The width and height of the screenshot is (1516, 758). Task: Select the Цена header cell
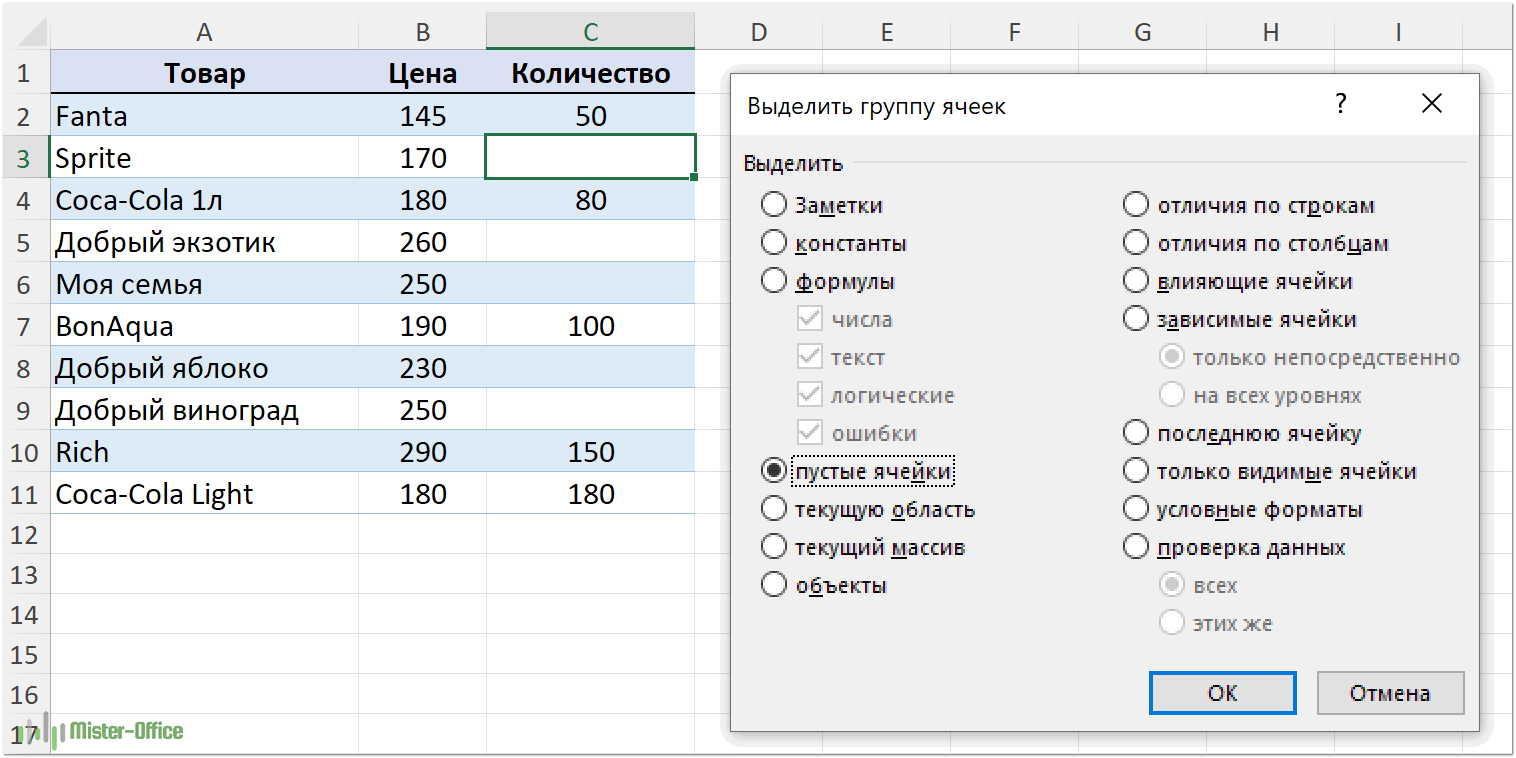click(422, 73)
